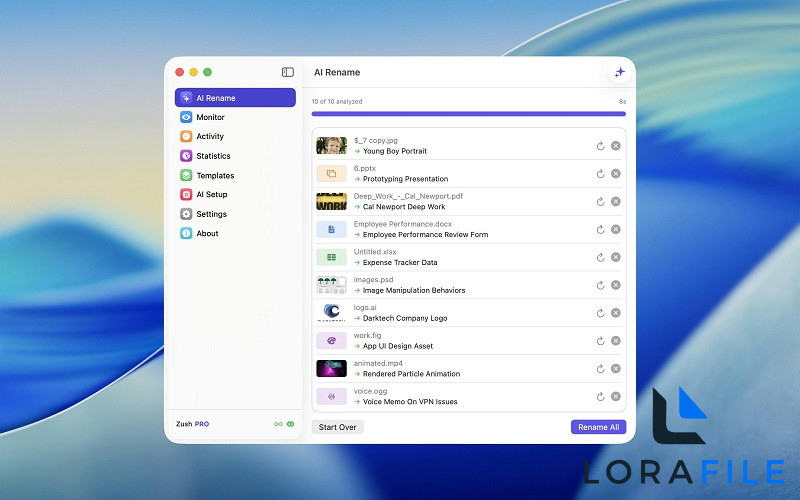Remove $_7 copy.jpg from the list
The width and height of the screenshot is (800, 500).
tap(616, 146)
